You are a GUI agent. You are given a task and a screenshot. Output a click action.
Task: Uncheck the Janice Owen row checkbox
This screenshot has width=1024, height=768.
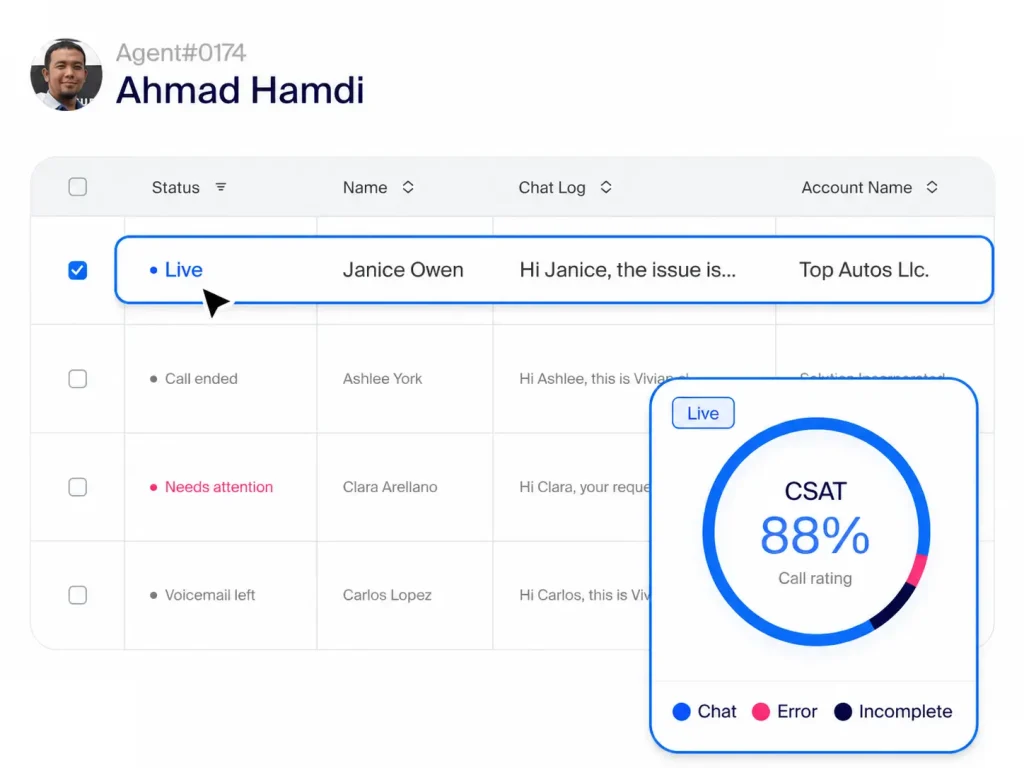pos(78,270)
